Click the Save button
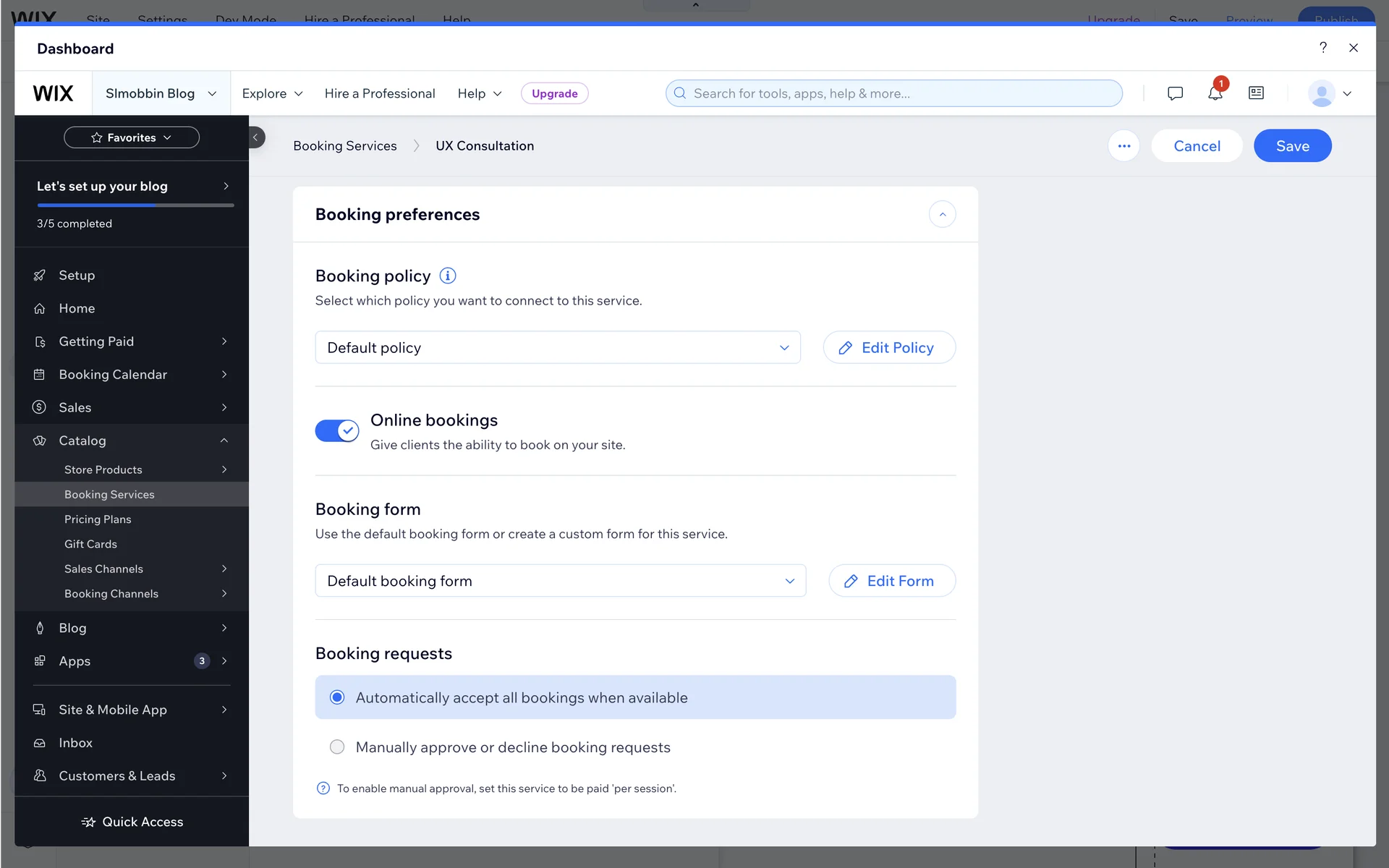Screen dimensions: 1389x868 [x=1292, y=146]
